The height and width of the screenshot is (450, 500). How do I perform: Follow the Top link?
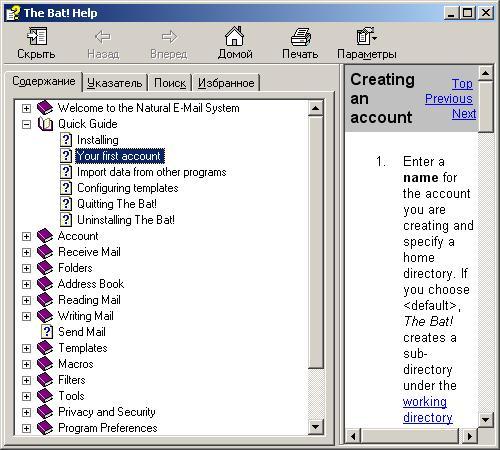(x=462, y=83)
